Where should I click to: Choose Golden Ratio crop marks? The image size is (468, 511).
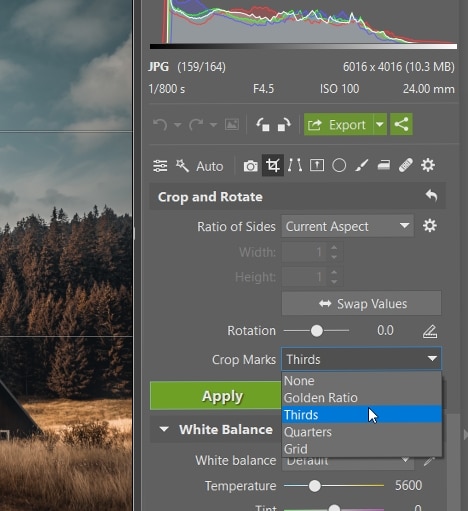362,398
